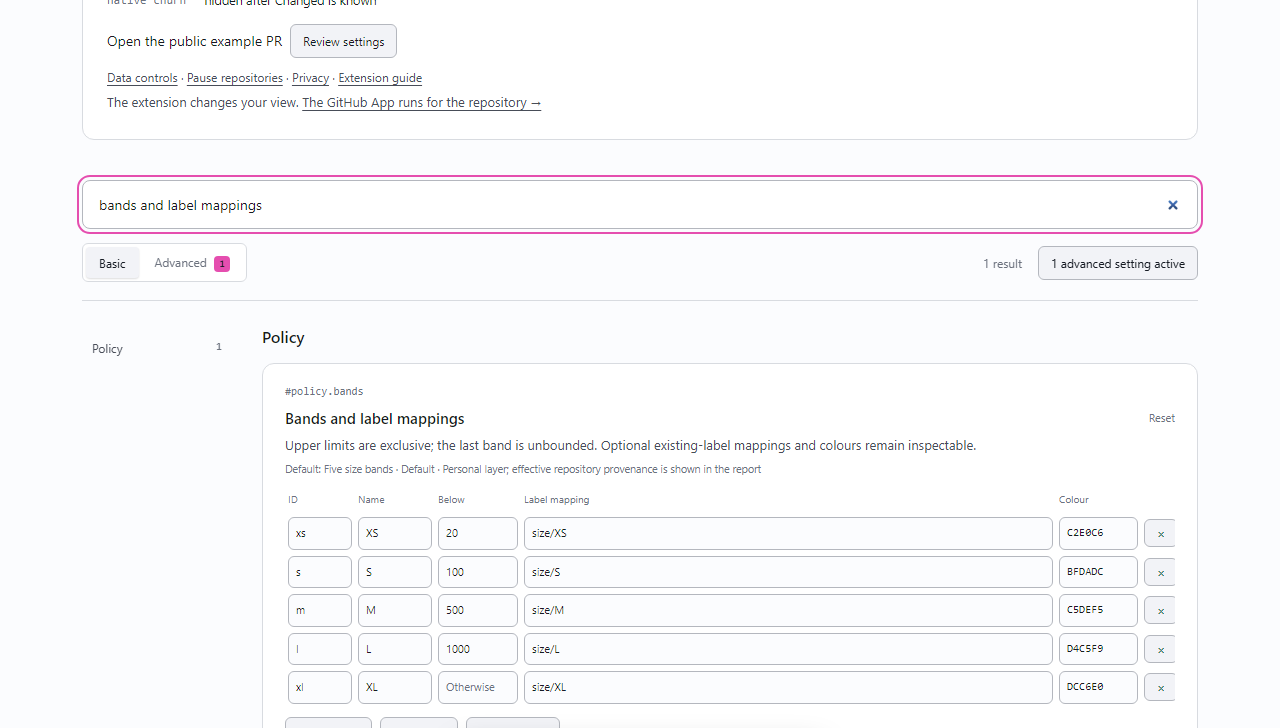Remove the m band row
The height and width of the screenshot is (728, 1280).
(x=1160, y=610)
